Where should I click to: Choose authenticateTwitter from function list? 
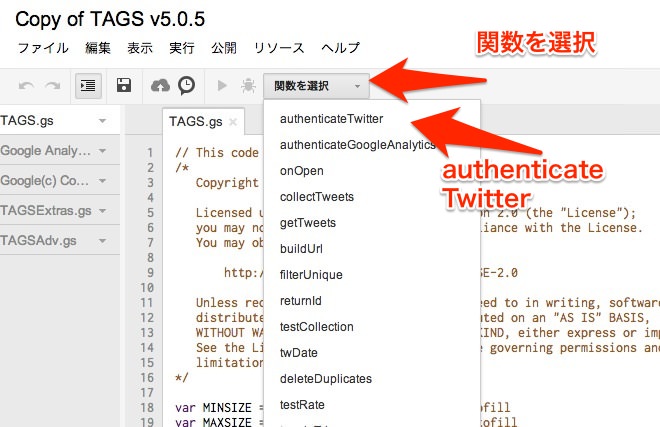pos(331,119)
